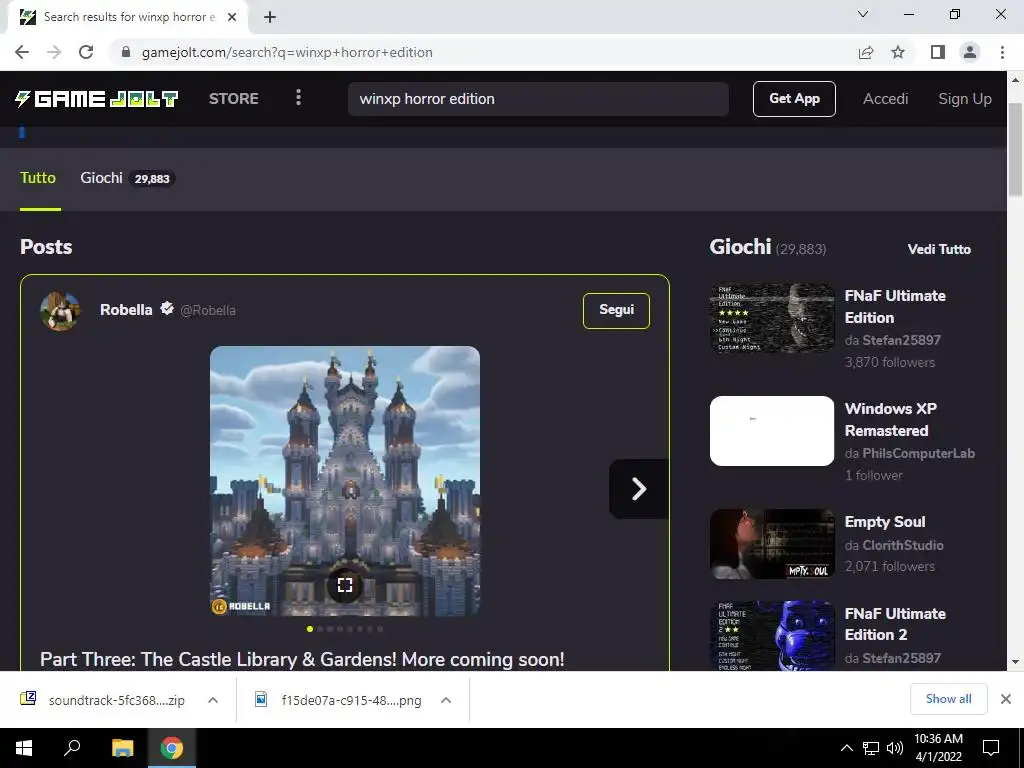Viewport: 1024px width, 768px height.
Task: Open the FNaF Ultimate Edition game thumbnail
Action: 772,317
